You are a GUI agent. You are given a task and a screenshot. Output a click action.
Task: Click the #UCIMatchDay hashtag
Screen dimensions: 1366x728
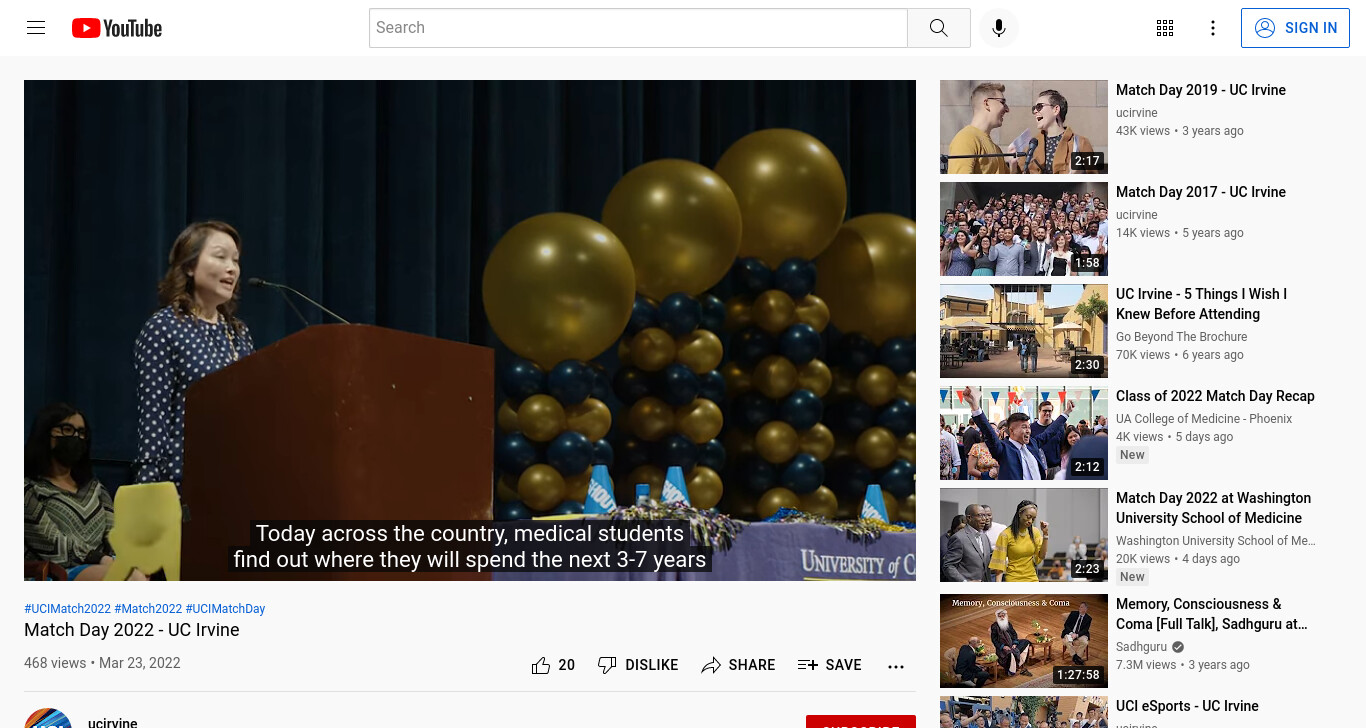tap(225, 609)
